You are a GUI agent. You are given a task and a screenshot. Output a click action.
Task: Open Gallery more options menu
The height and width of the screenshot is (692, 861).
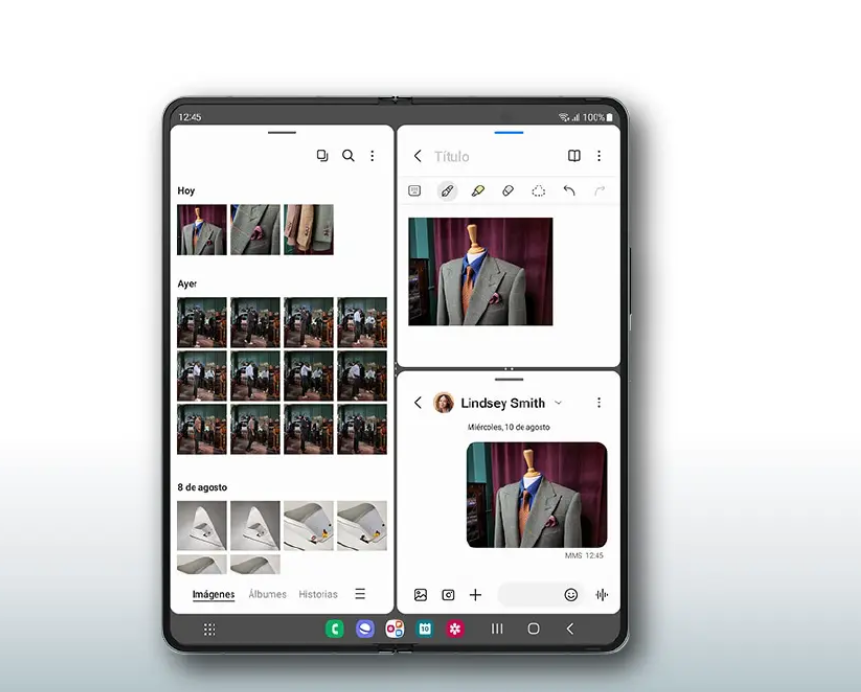pyautogui.click(x=372, y=156)
